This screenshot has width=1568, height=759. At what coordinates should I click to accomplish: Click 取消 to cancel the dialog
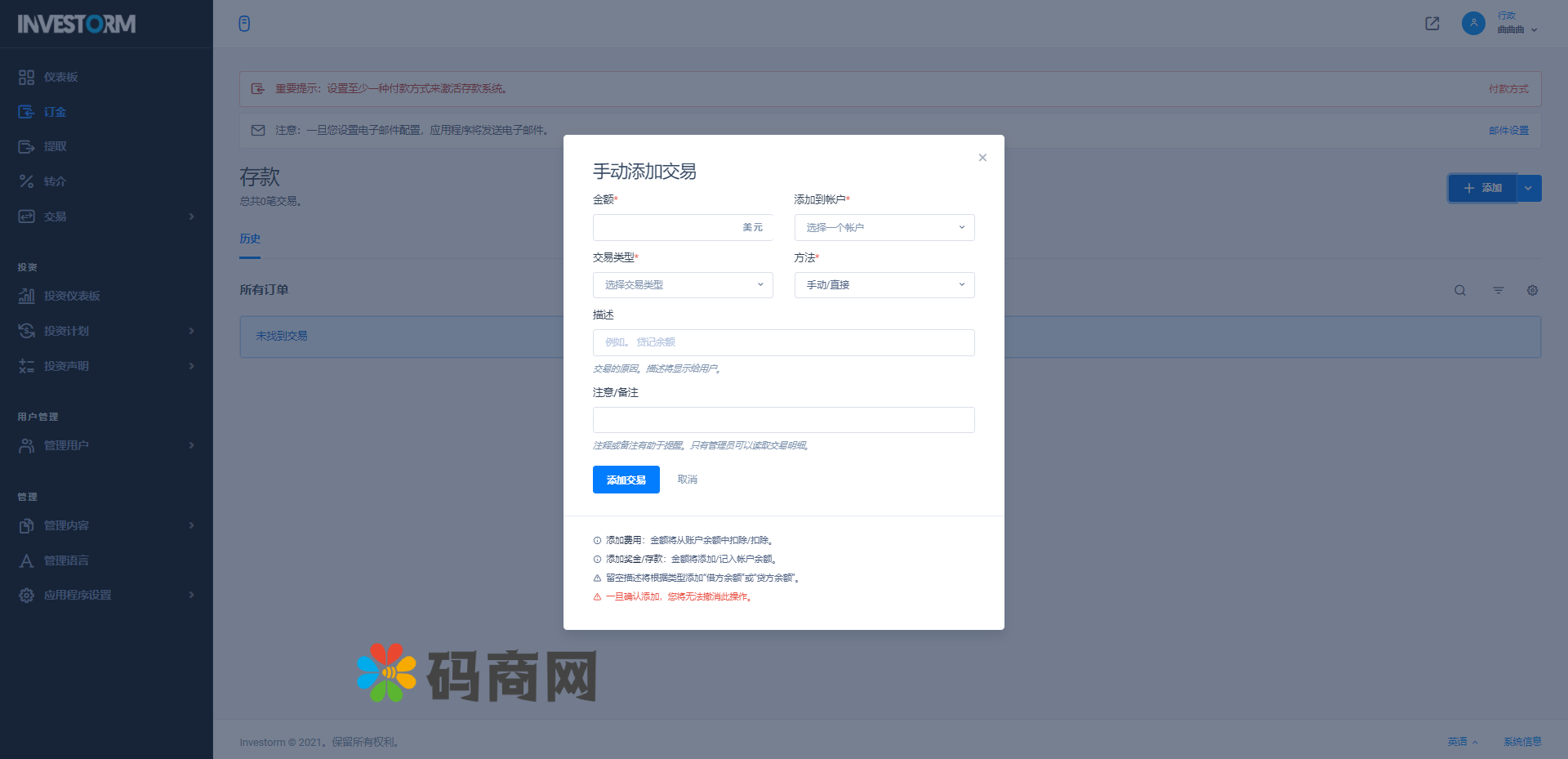coord(687,480)
